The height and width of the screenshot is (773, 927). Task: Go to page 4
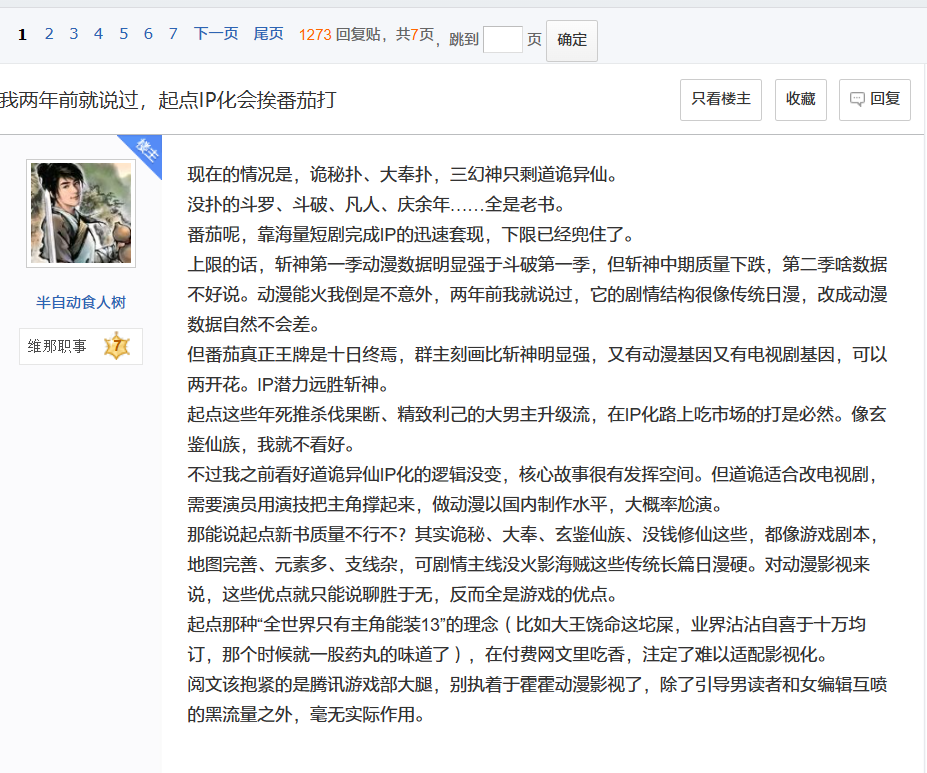(x=99, y=34)
